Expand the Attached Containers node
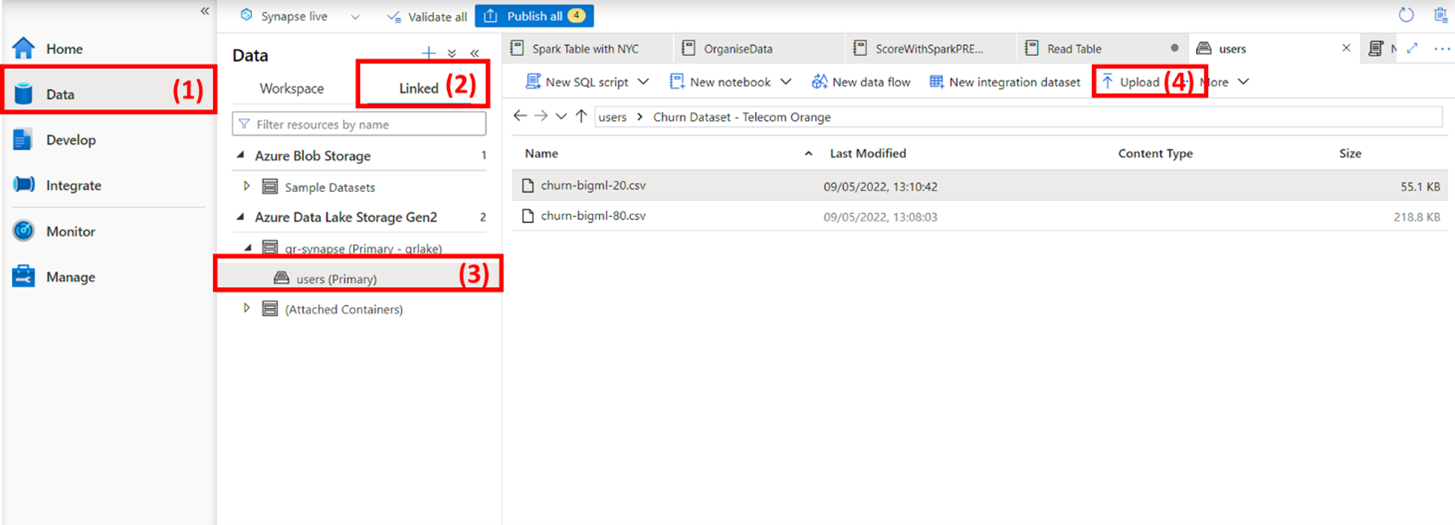This screenshot has width=1455, height=525. pyautogui.click(x=247, y=309)
